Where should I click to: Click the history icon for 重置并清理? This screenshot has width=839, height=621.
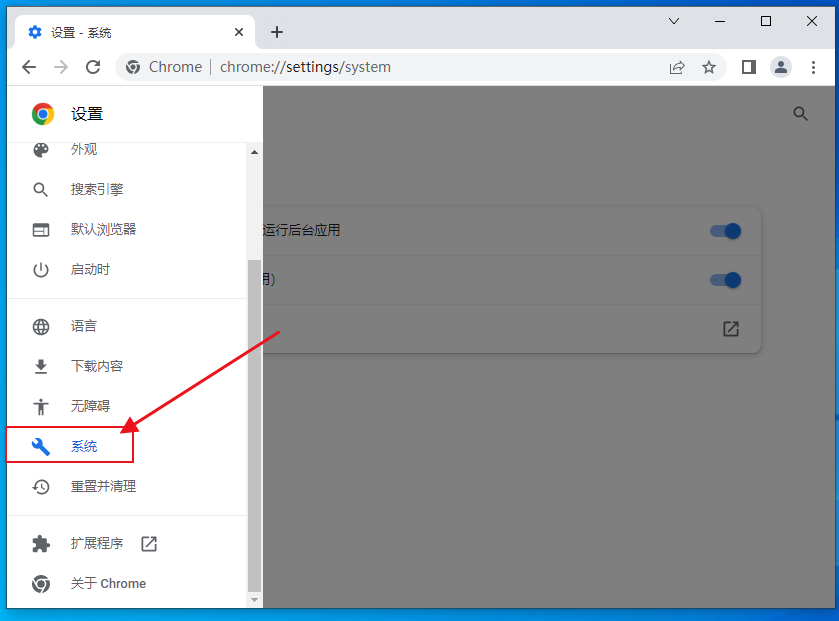(41, 487)
